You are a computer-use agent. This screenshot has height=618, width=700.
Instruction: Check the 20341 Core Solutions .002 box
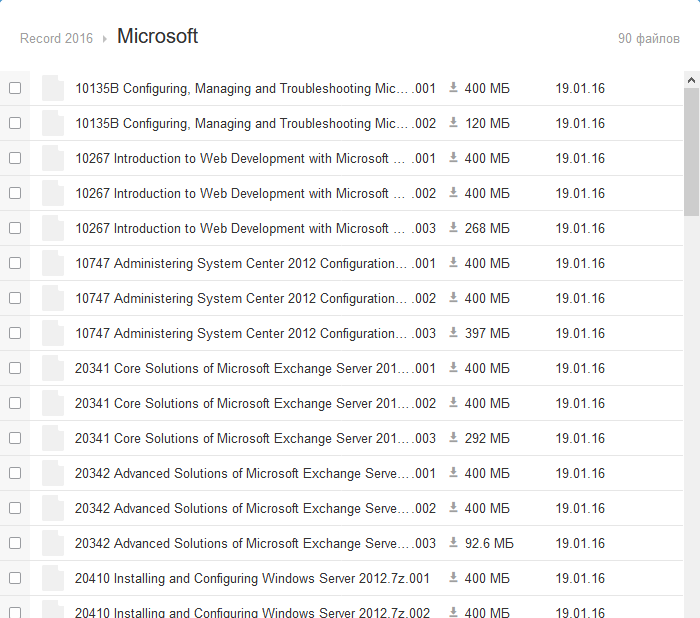click(15, 403)
